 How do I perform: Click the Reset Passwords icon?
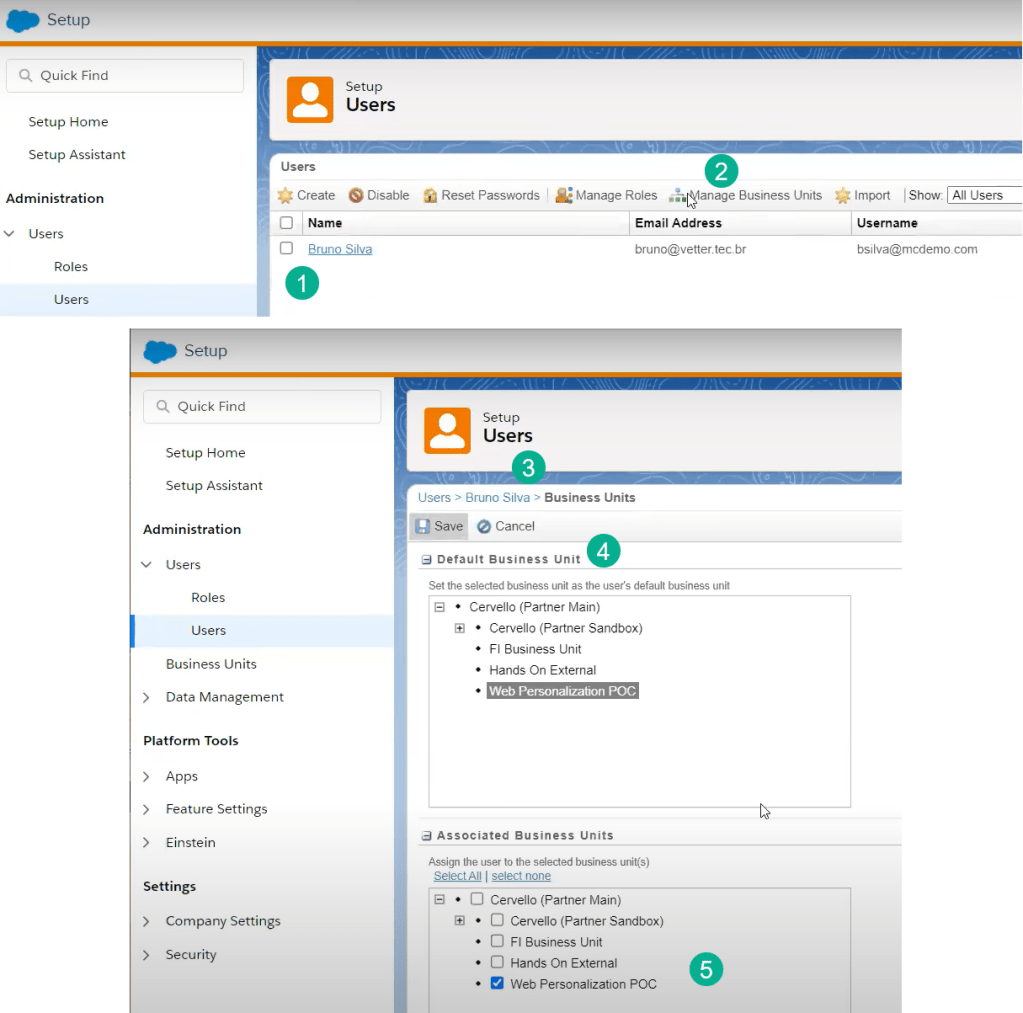coord(430,196)
